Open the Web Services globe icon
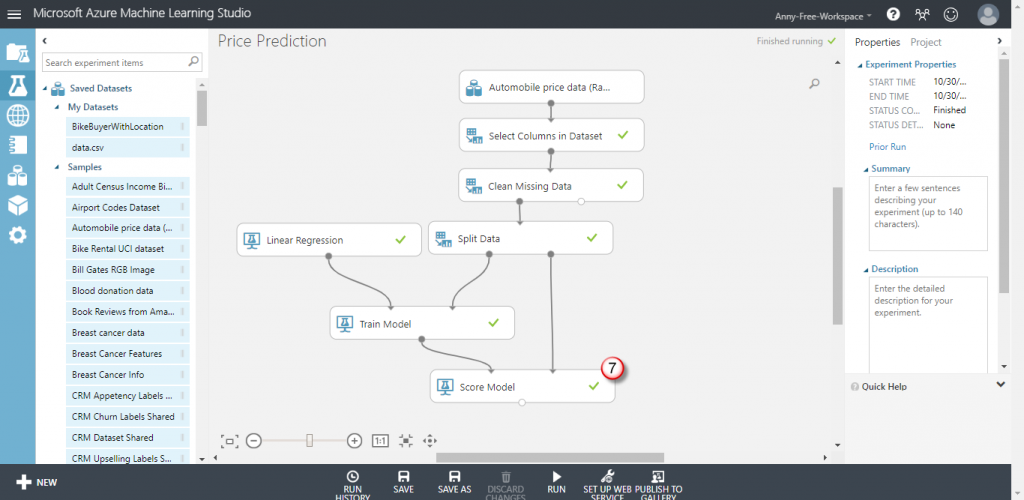Viewport: 1024px width, 500px height. click(x=18, y=116)
